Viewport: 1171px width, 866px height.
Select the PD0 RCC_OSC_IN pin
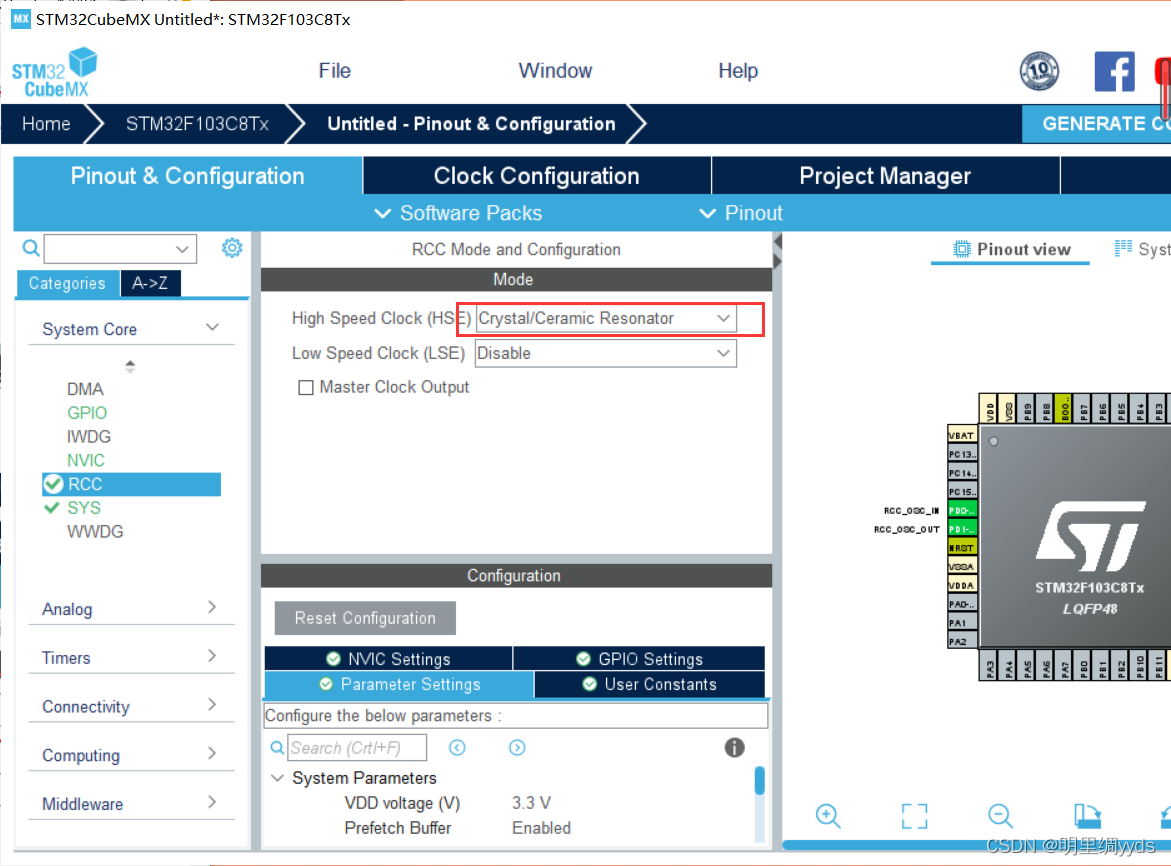pyautogui.click(x=962, y=511)
